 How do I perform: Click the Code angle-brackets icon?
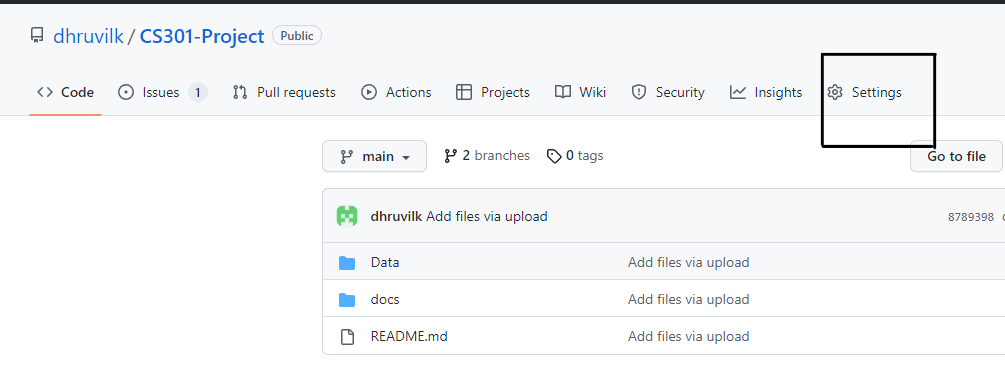point(45,92)
